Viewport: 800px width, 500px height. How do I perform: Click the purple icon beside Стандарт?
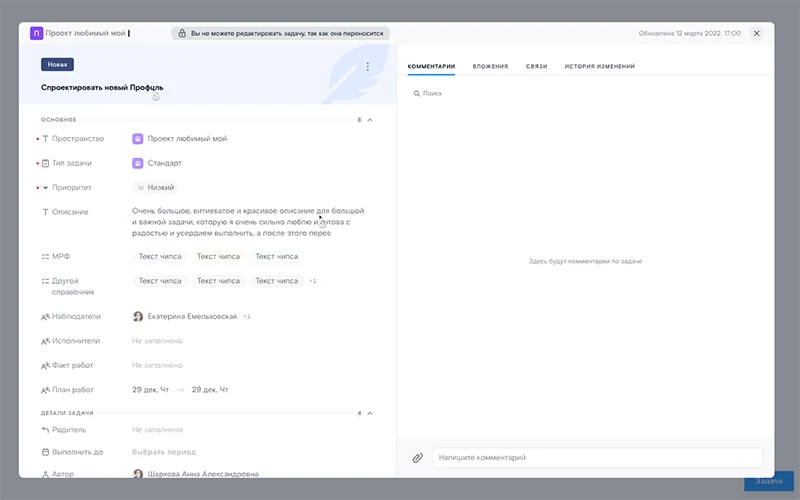tap(138, 163)
